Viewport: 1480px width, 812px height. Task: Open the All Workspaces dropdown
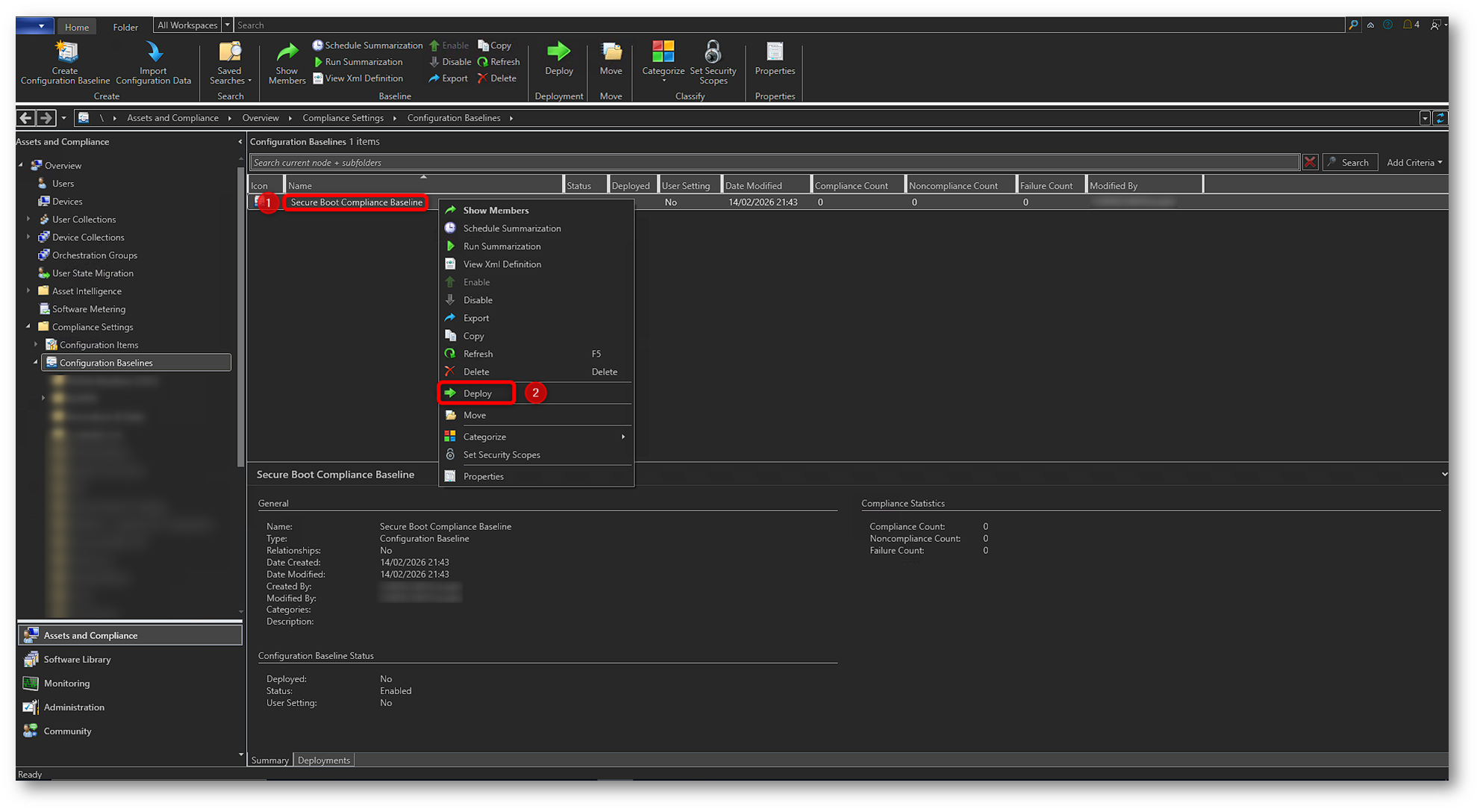click(227, 25)
